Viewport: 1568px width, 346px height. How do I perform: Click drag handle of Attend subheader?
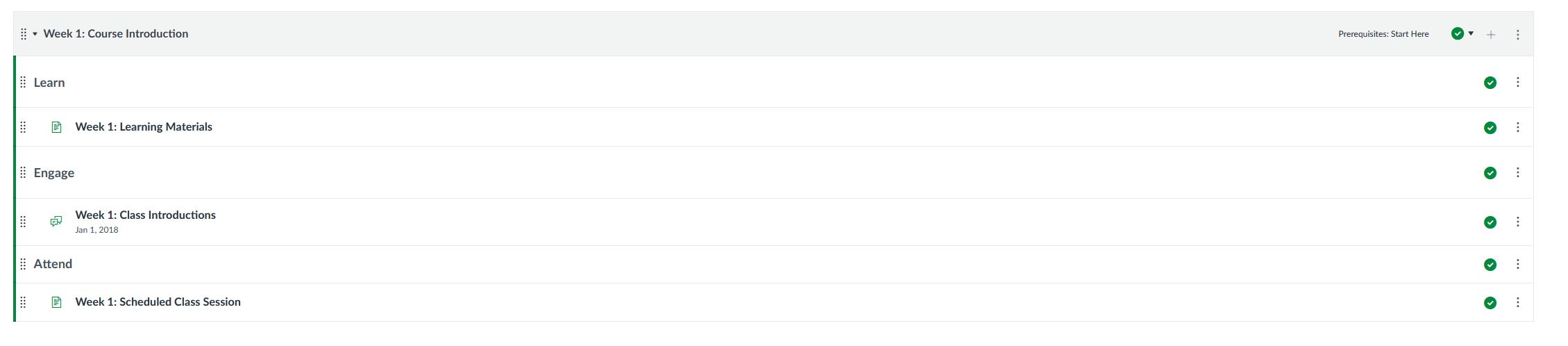23,264
